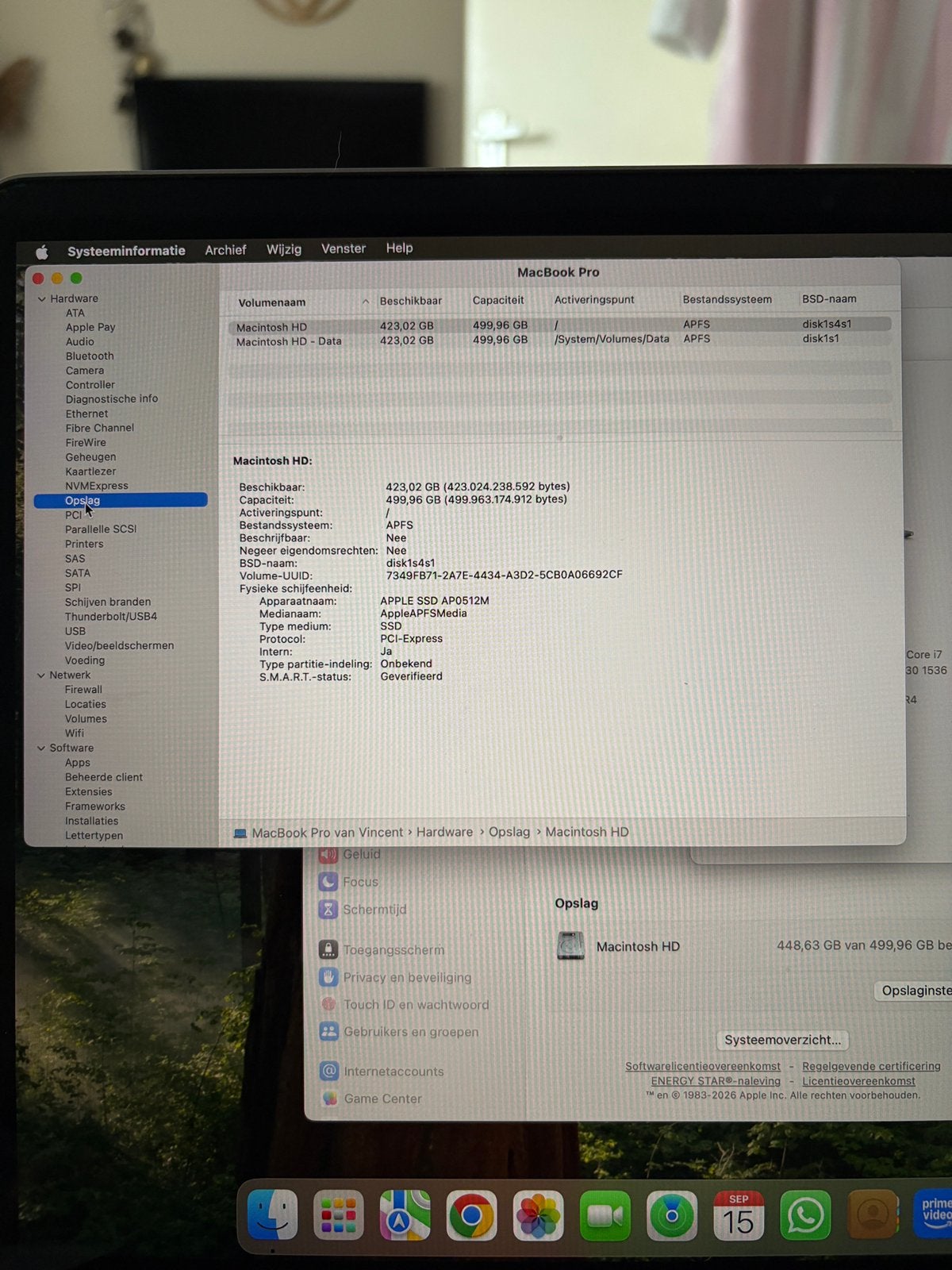The height and width of the screenshot is (1270, 952).
Task: Open the Venster menu
Action: 344,248
